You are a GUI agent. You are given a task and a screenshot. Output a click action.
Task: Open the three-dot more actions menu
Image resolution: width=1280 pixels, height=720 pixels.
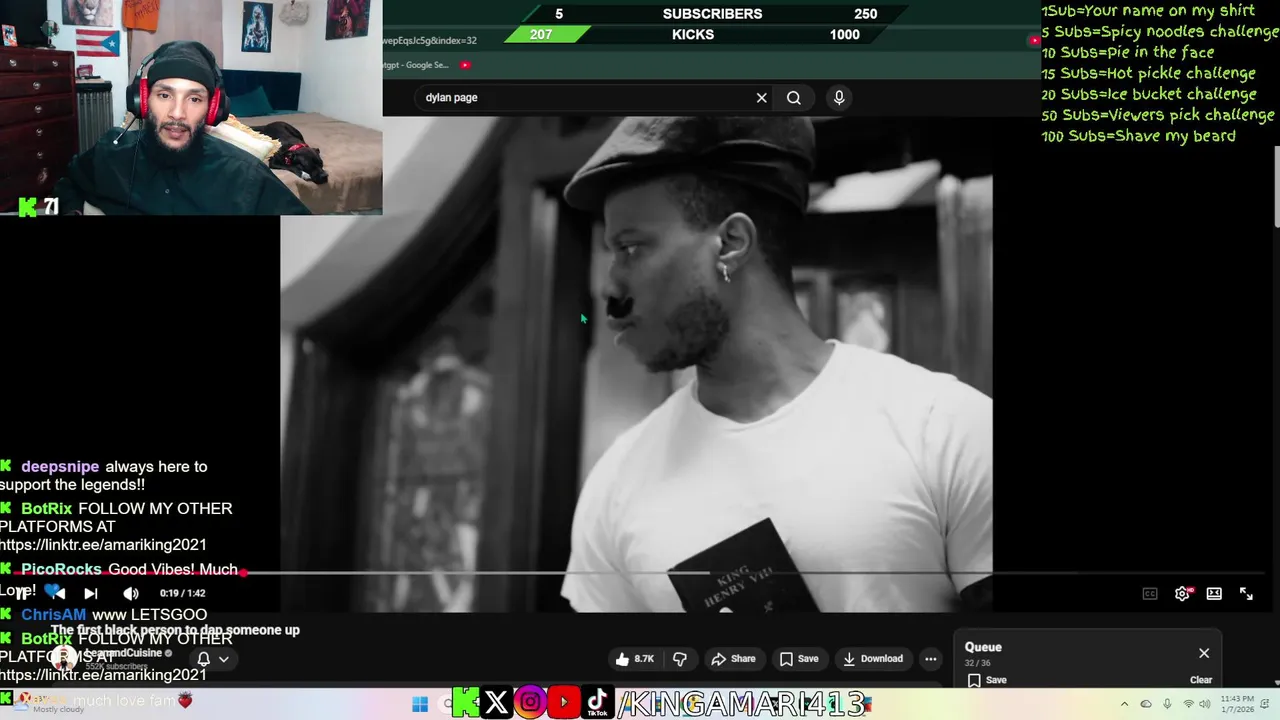click(x=931, y=659)
